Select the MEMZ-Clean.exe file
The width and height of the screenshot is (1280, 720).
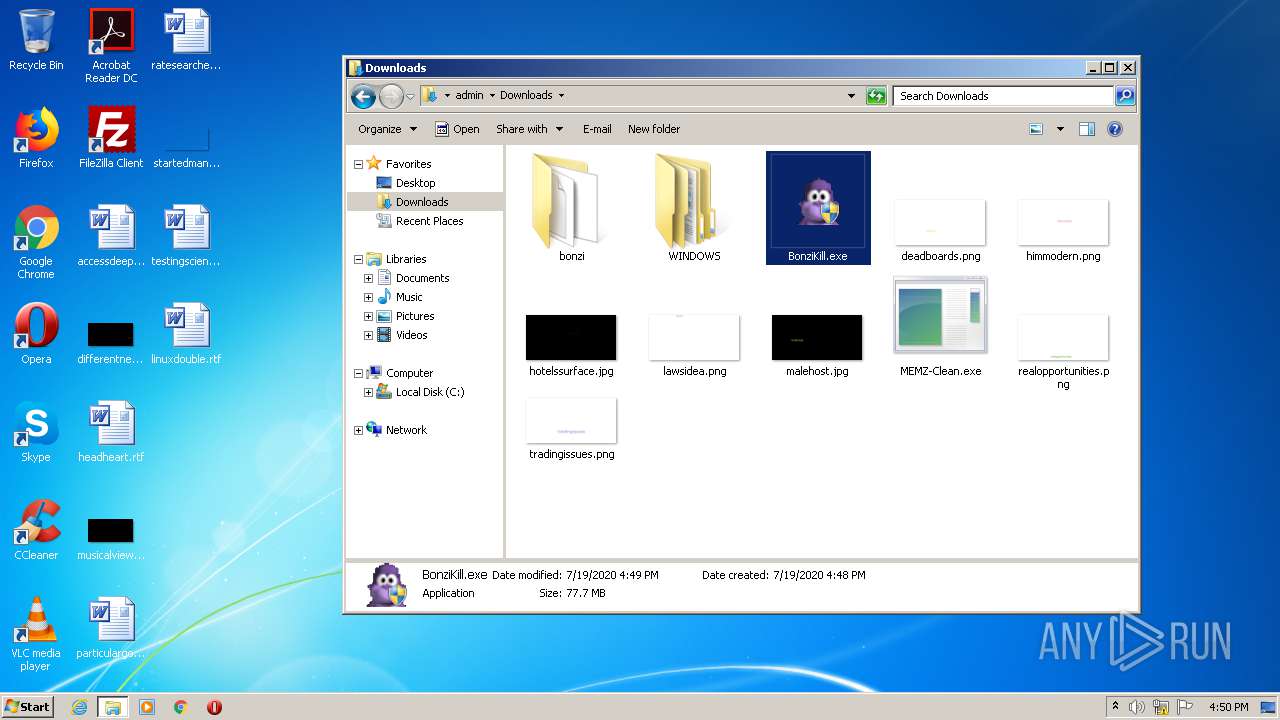[940, 328]
